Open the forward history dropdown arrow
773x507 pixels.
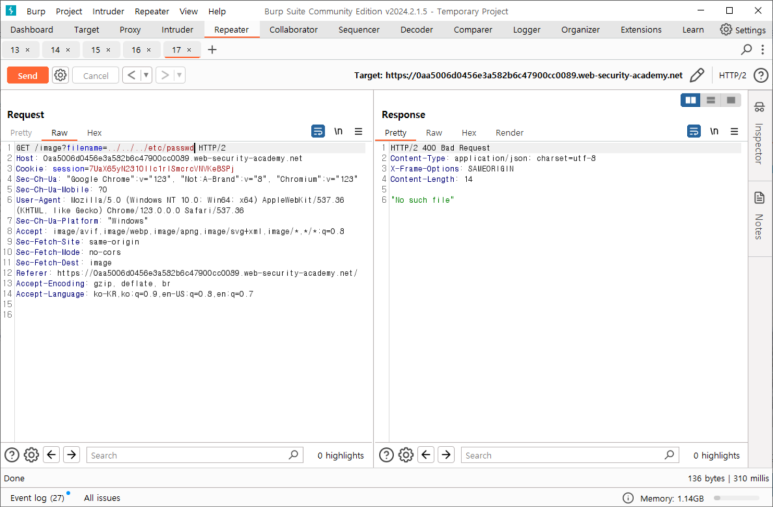(x=179, y=75)
